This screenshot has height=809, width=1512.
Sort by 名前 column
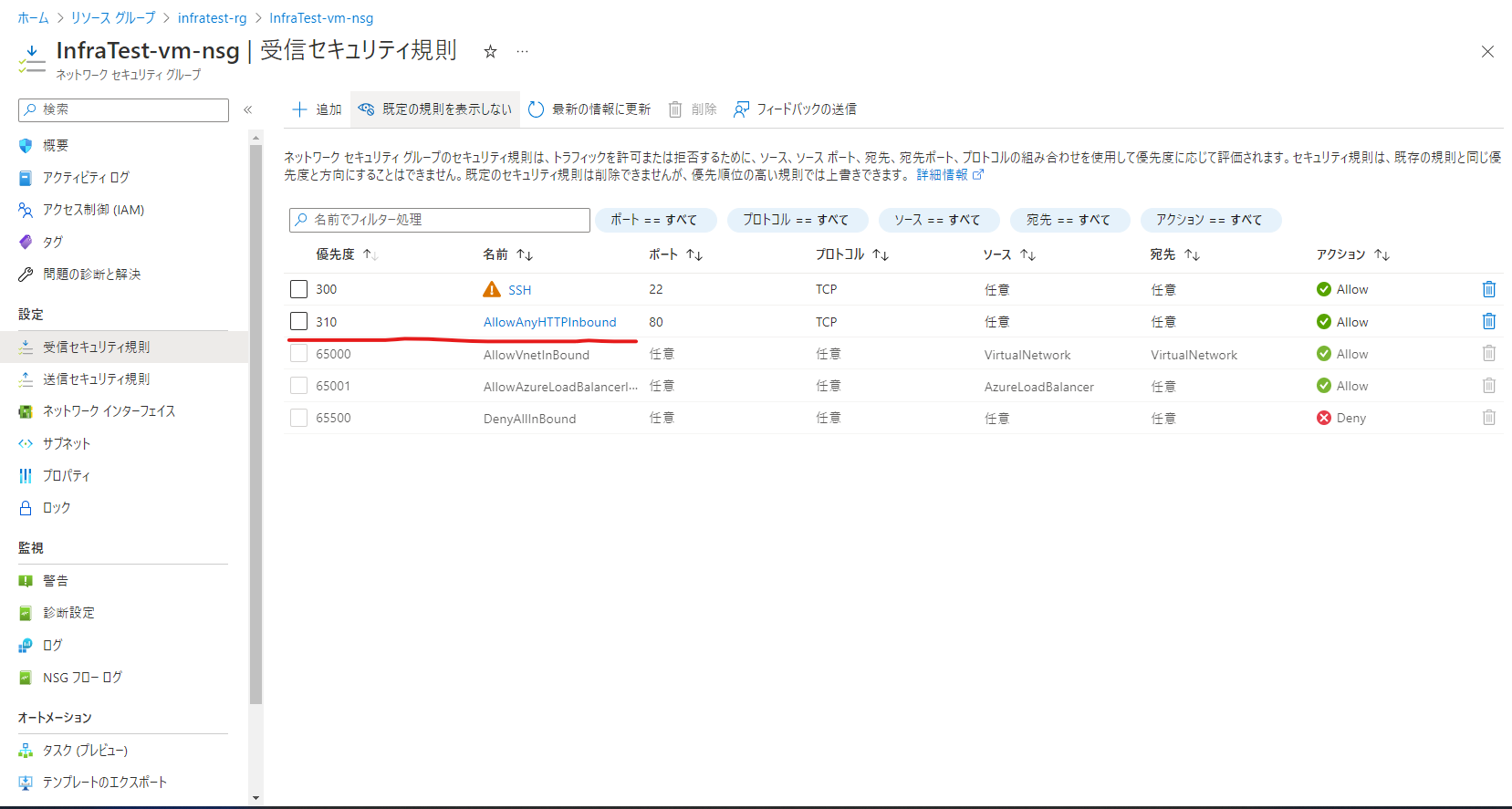508,254
